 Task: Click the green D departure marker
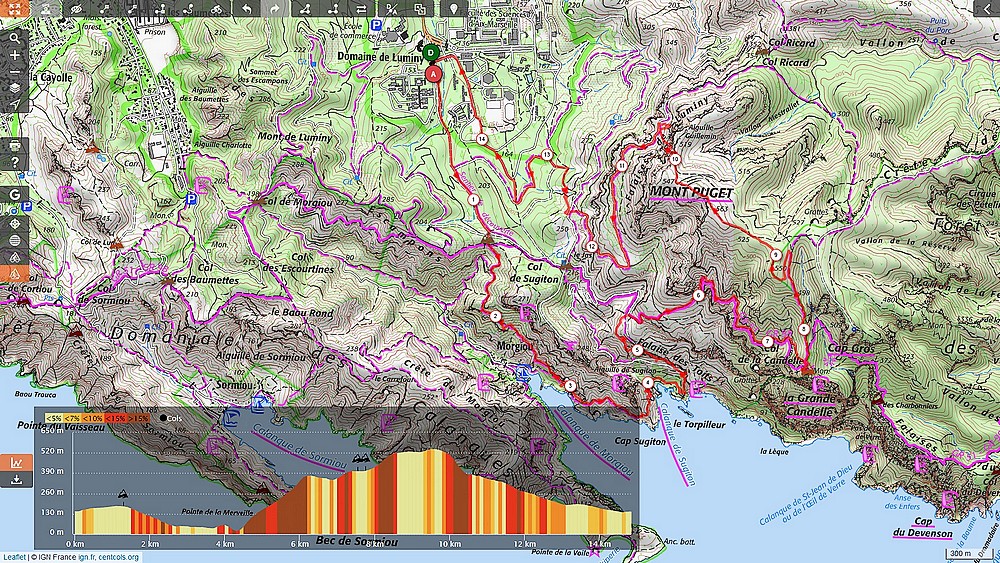point(431,52)
